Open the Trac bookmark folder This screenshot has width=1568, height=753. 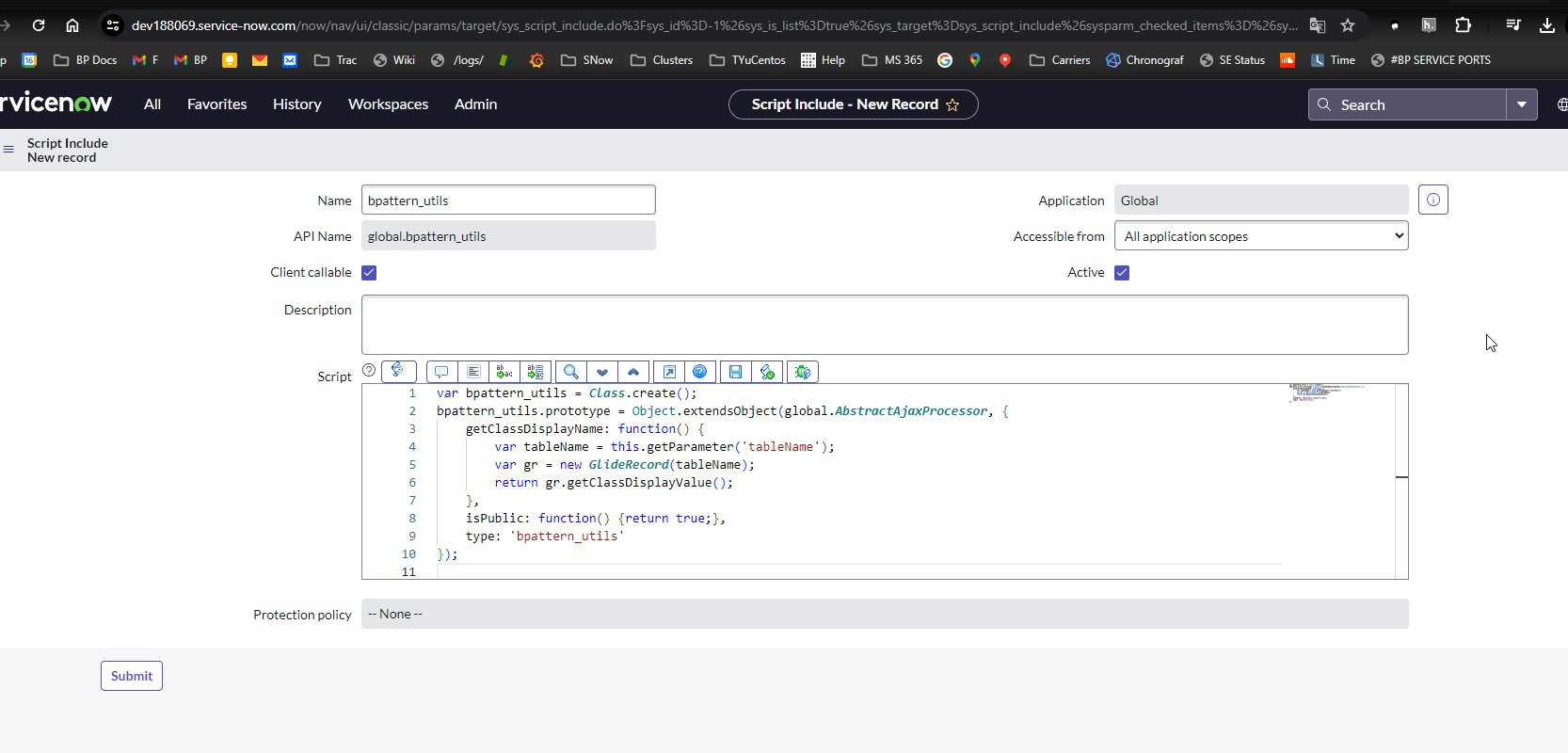click(x=336, y=60)
